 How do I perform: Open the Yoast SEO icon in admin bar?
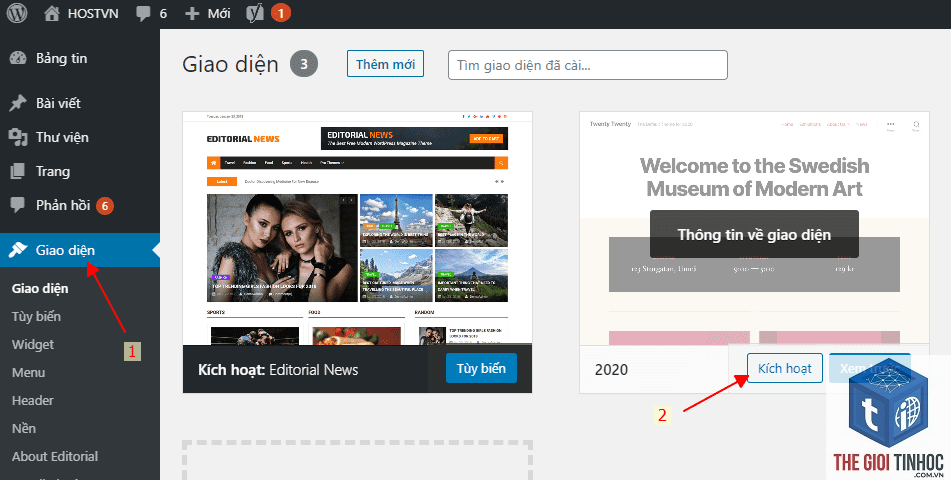click(x=255, y=13)
